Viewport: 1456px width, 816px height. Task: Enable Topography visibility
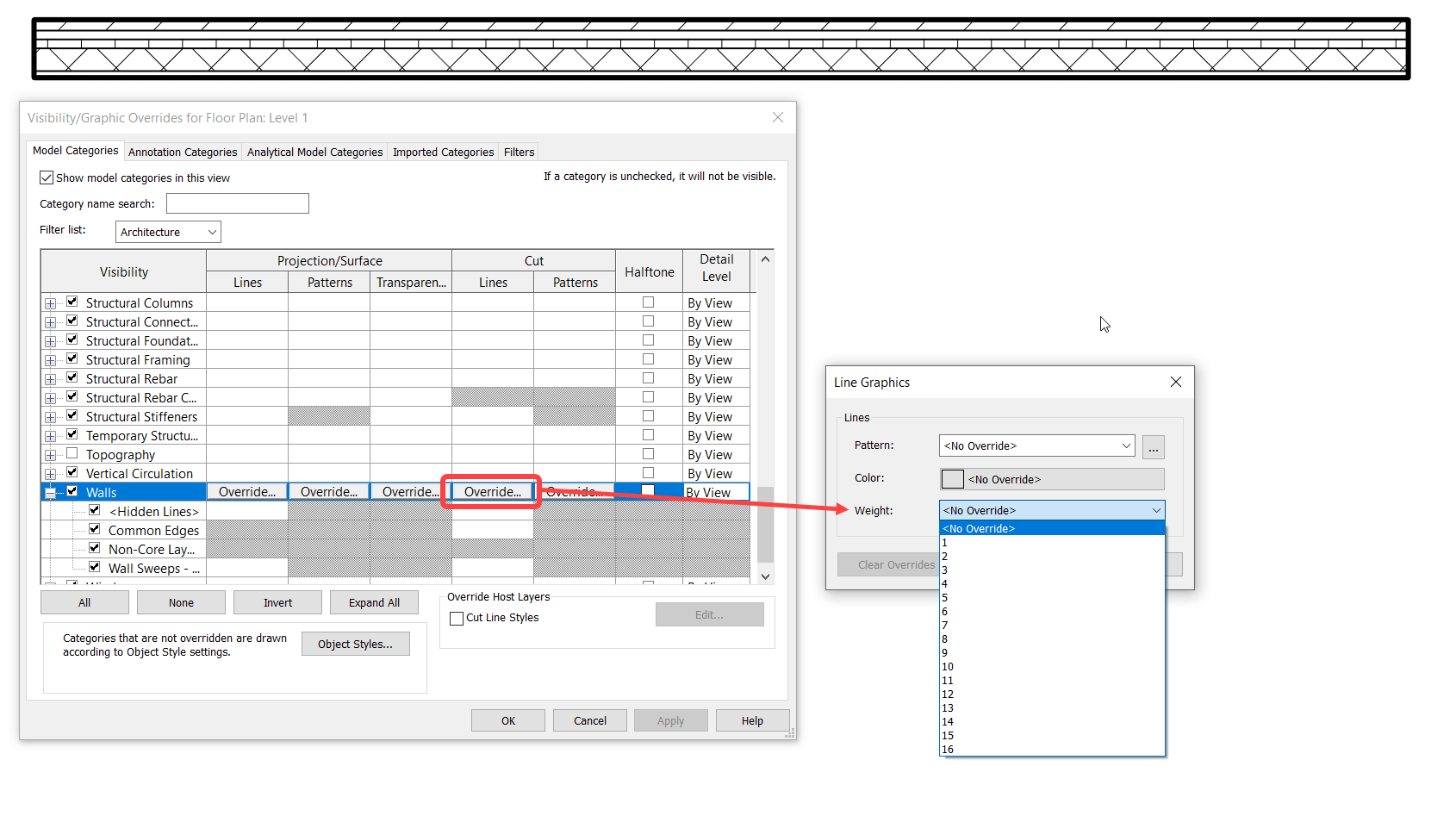tap(72, 453)
